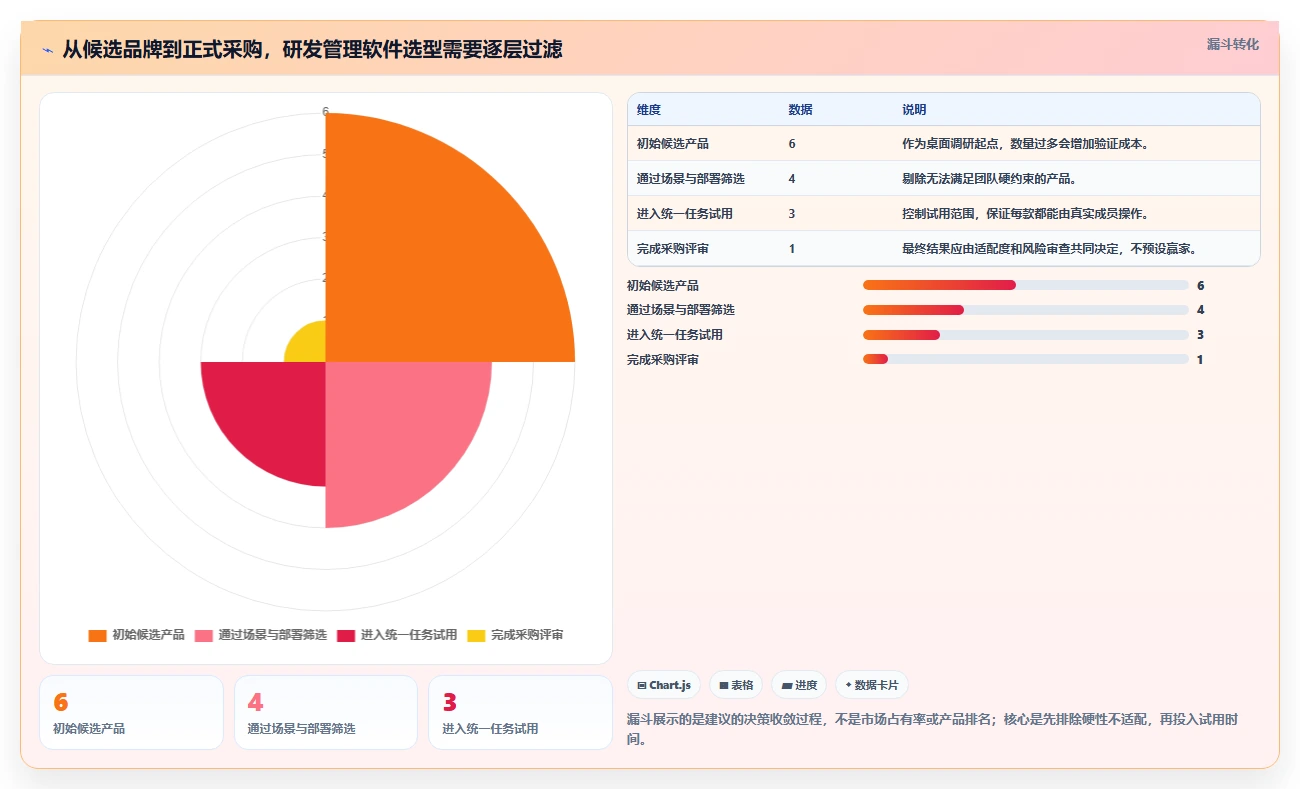
Task: Select the 通过场景与部署筛选 table row cell
Action: pyautogui.click(x=691, y=179)
